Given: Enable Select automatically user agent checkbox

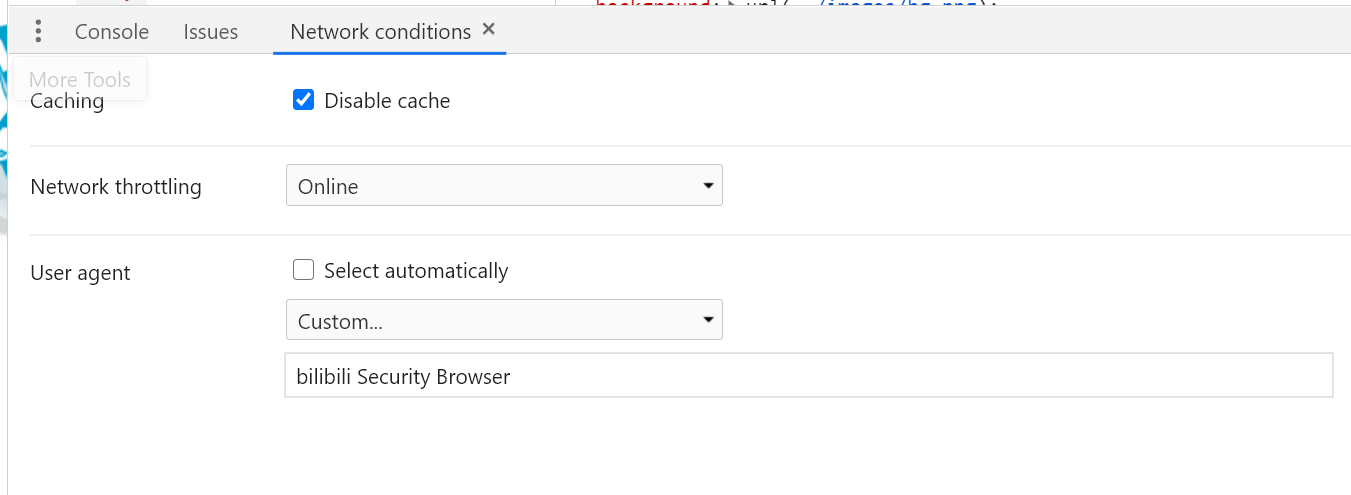Looking at the screenshot, I should coord(304,270).
